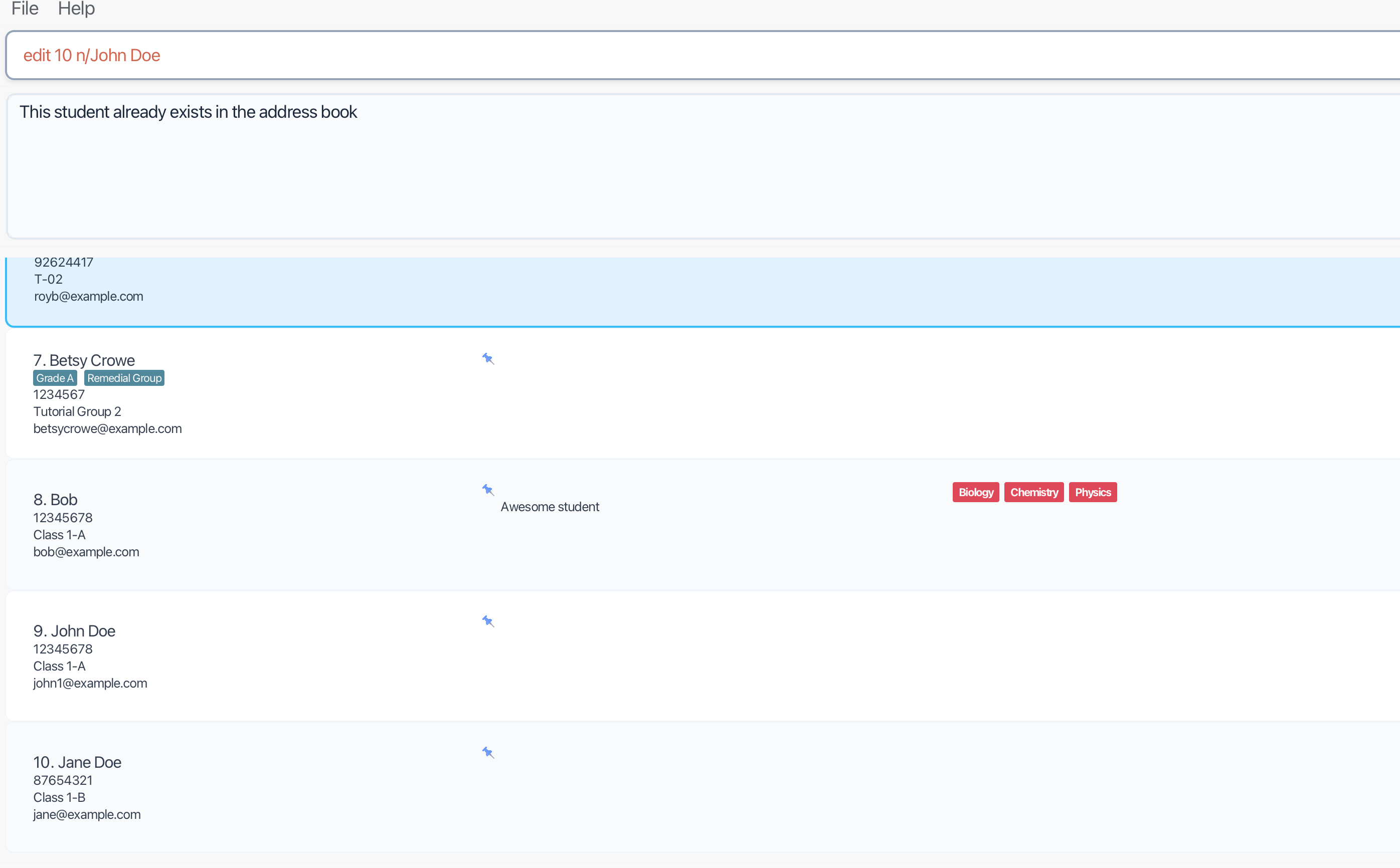1400x868 pixels.
Task: Open the File menu
Action: click(x=25, y=9)
